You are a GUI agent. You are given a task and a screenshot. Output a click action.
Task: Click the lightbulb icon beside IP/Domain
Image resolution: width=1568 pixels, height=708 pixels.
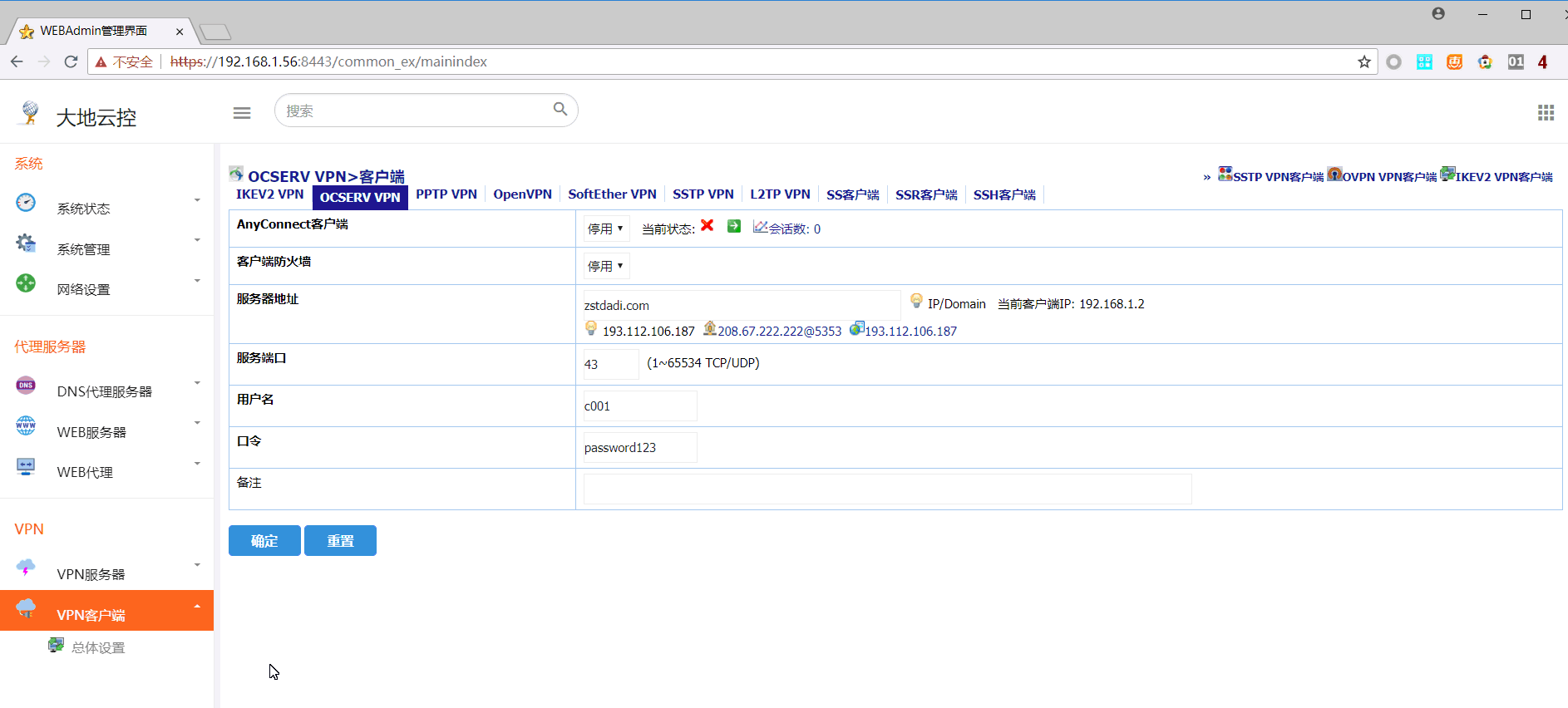916,301
